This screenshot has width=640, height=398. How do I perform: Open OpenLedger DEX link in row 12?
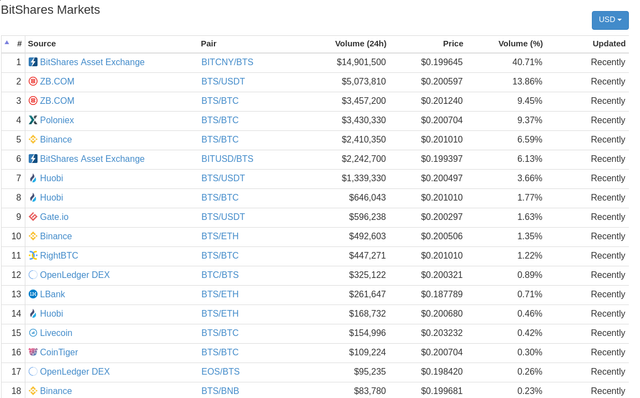point(75,275)
